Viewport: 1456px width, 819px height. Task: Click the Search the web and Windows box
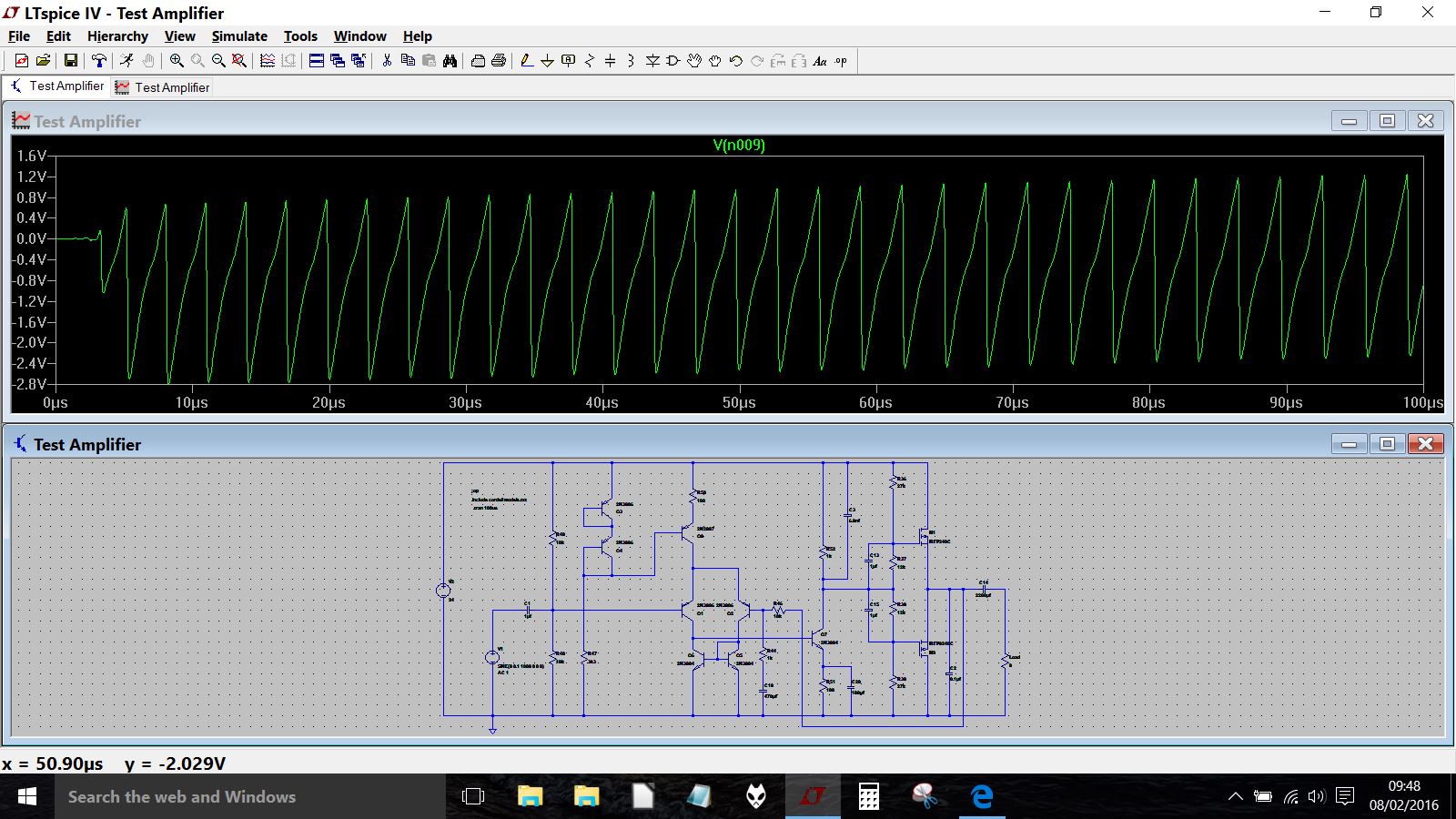click(x=249, y=796)
